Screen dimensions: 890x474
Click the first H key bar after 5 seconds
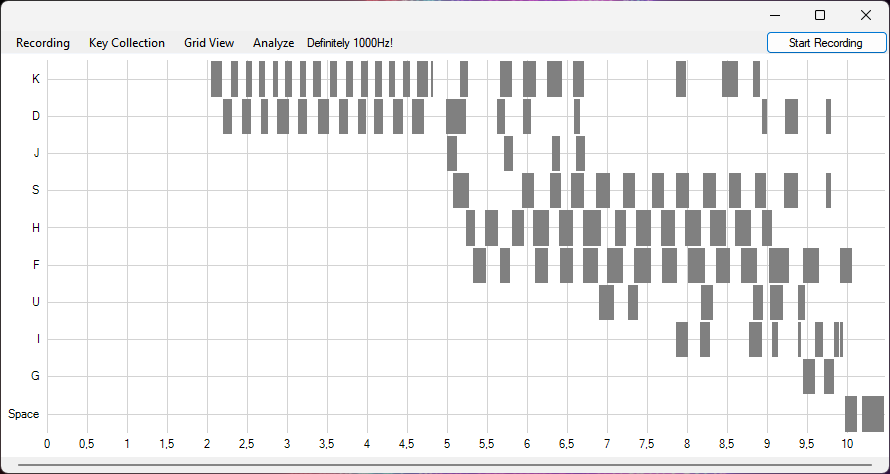(x=470, y=228)
